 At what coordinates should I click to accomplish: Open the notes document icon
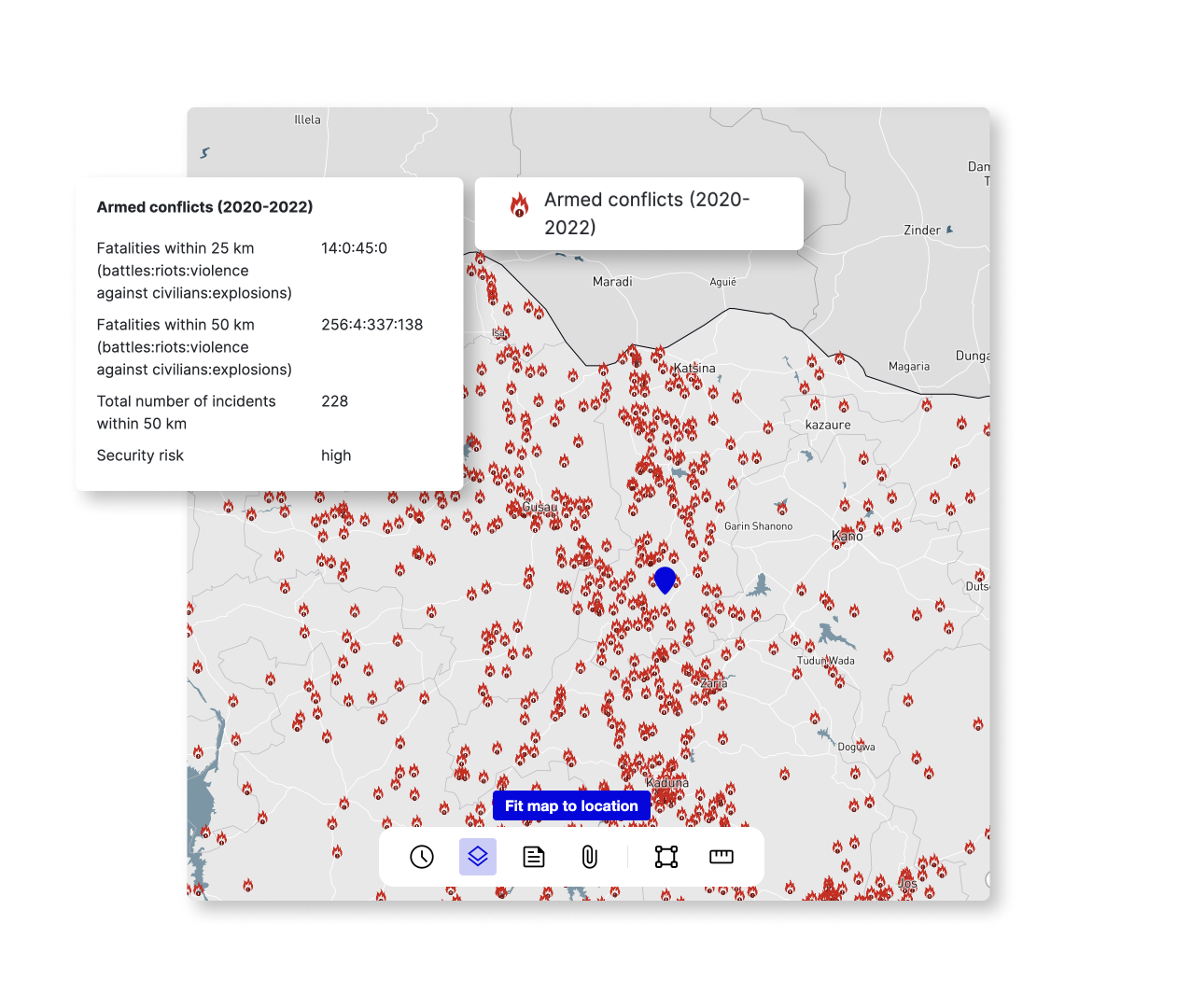pyautogui.click(x=534, y=857)
